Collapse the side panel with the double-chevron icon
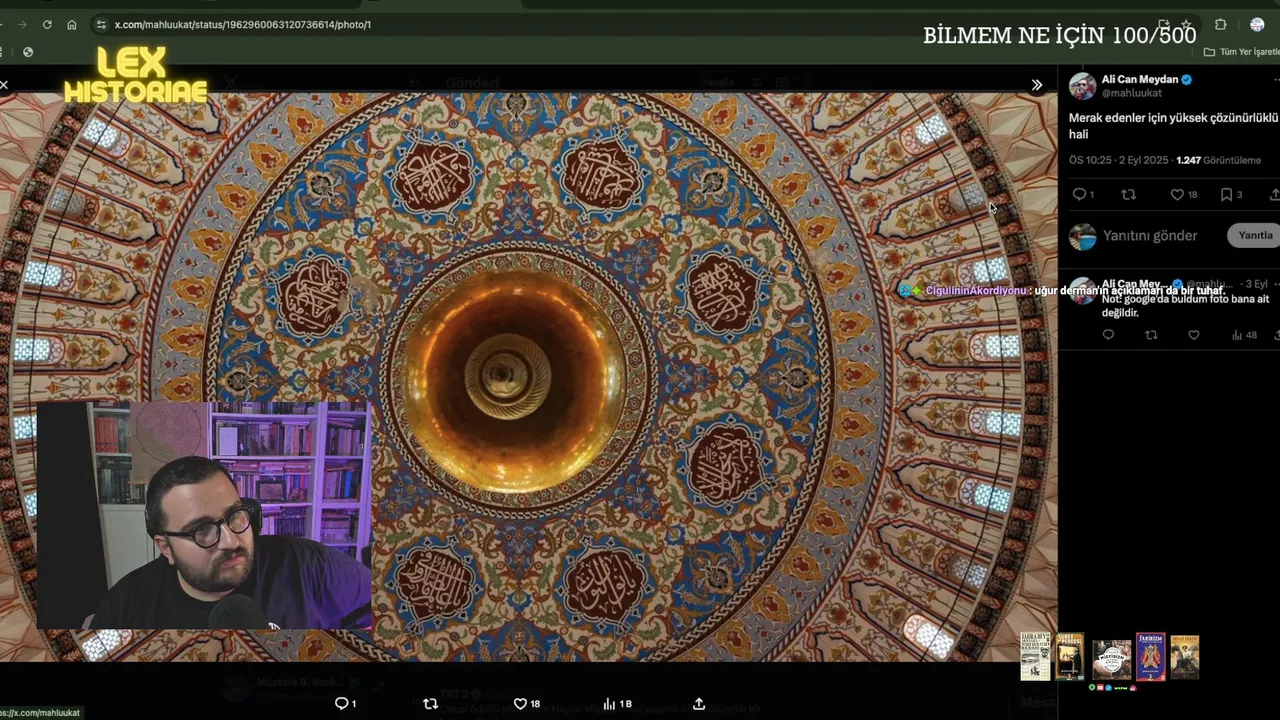The width and height of the screenshot is (1280, 720). (1037, 85)
